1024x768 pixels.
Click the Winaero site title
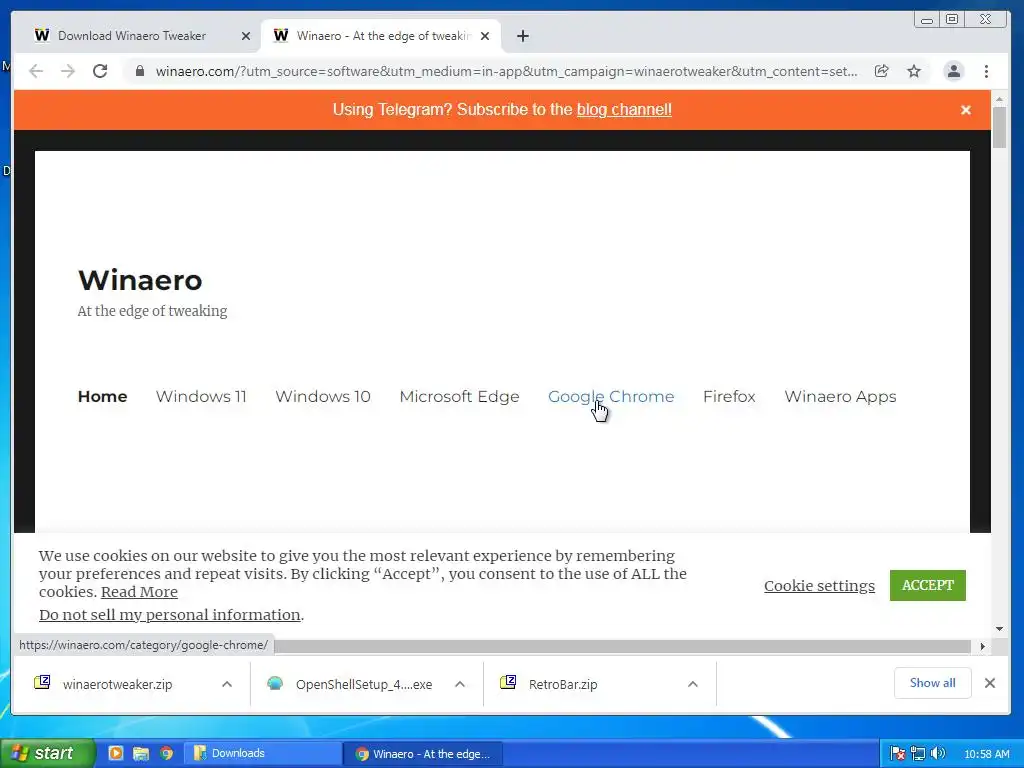click(140, 280)
